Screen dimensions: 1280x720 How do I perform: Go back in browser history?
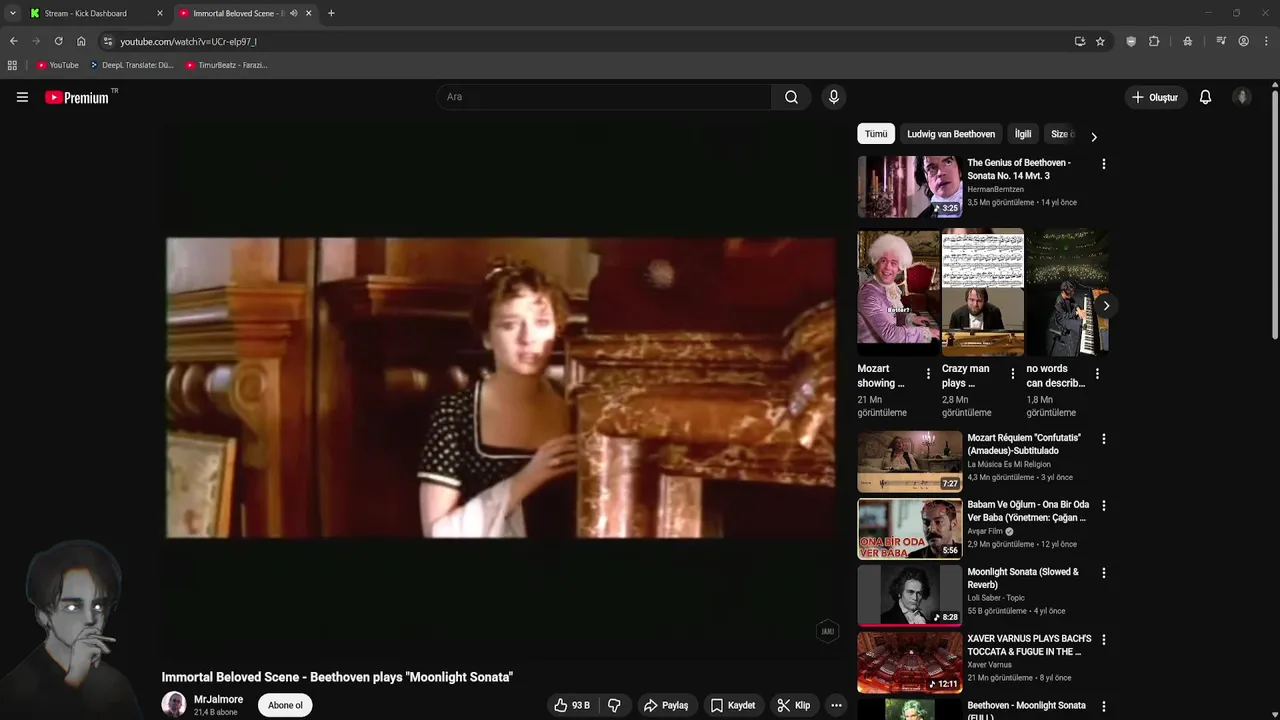coord(13,41)
